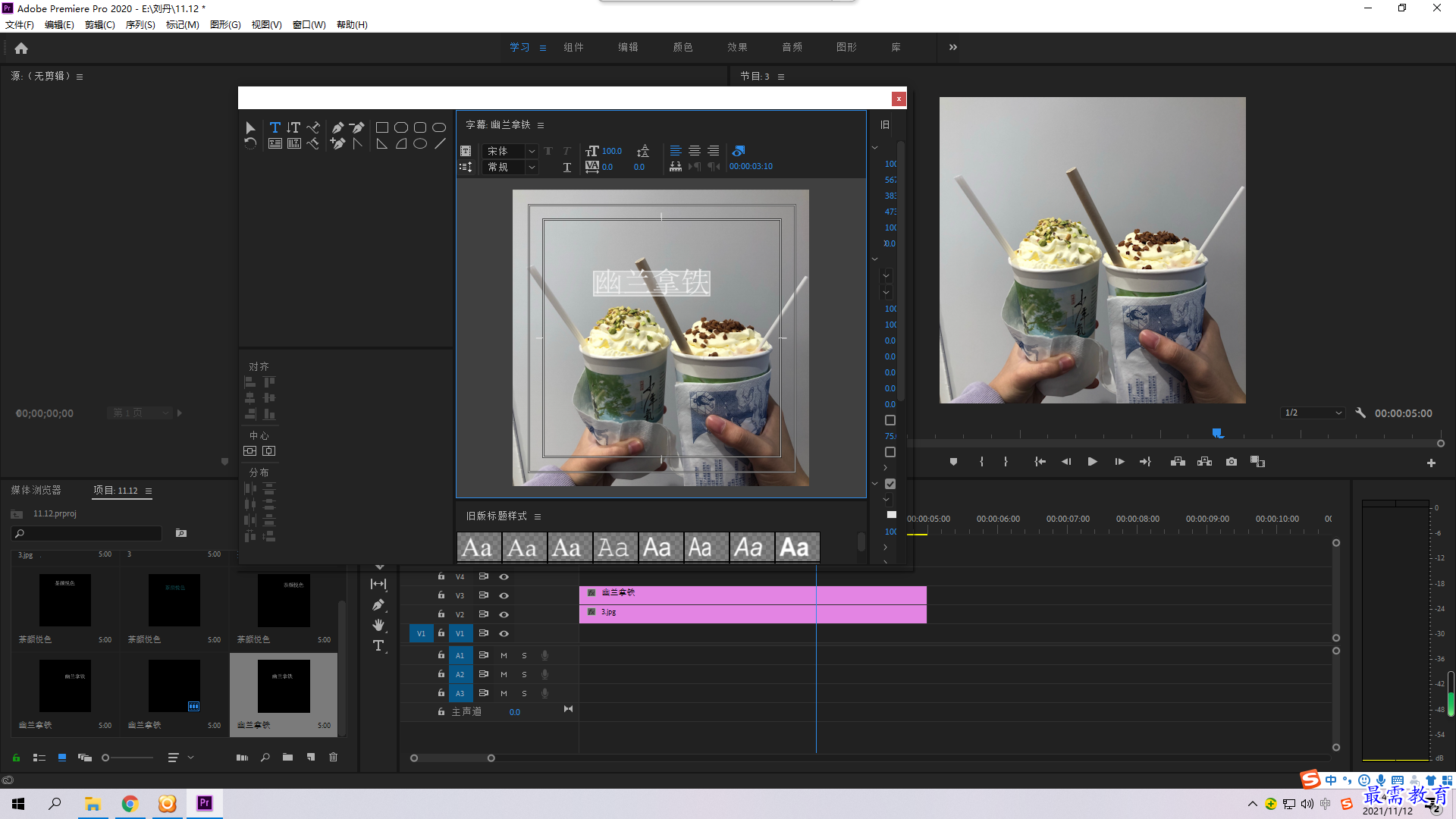The height and width of the screenshot is (819, 1456).
Task: Open 旧版标题样式 panel menu
Action: coord(538,517)
